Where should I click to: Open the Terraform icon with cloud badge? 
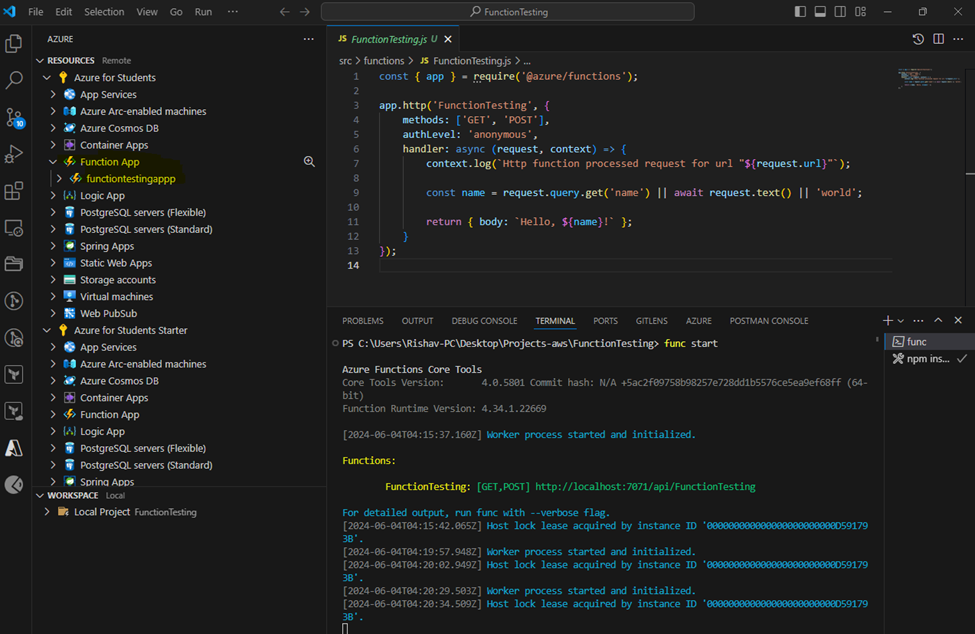coord(14,411)
